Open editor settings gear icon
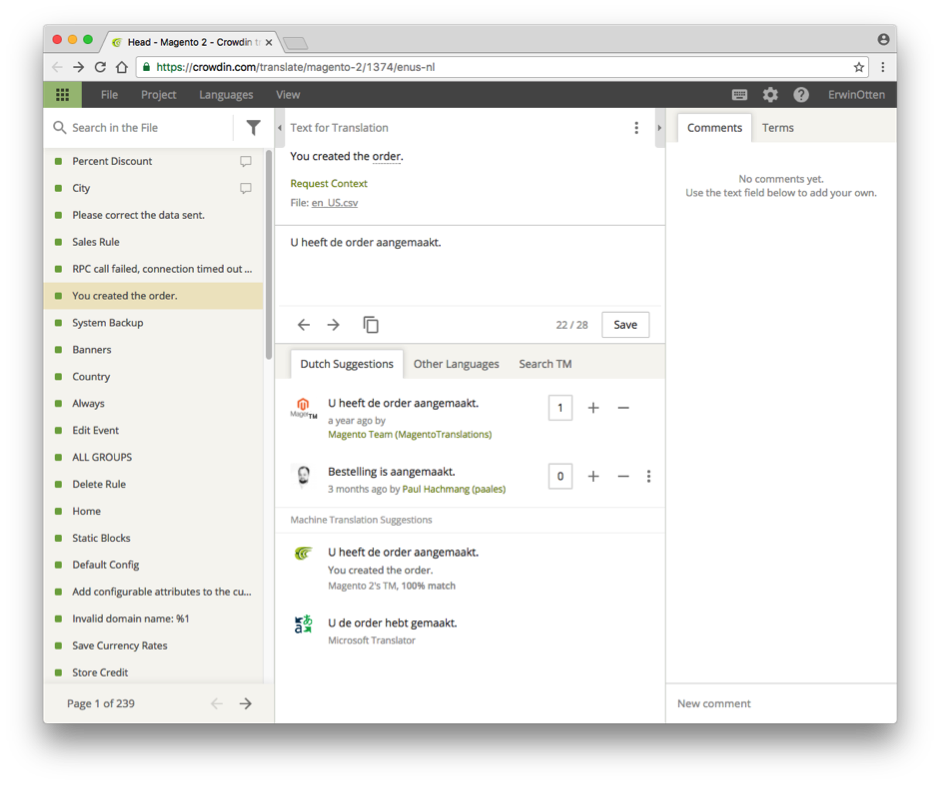The height and width of the screenshot is (786, 941). (x=770, y=95)
